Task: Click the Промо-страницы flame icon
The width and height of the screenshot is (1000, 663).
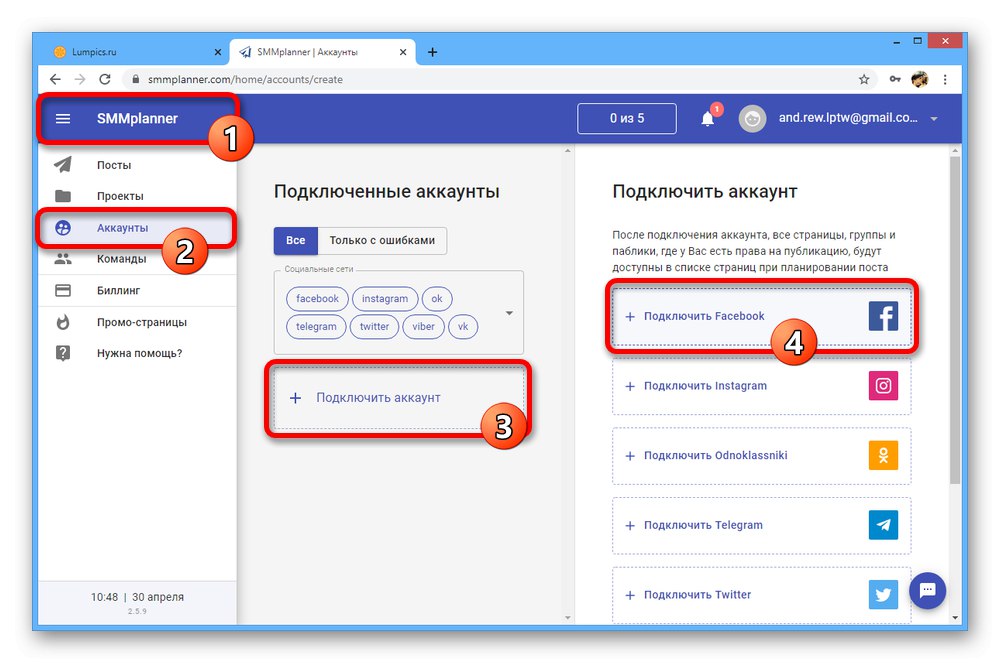Action: point(62,322)
